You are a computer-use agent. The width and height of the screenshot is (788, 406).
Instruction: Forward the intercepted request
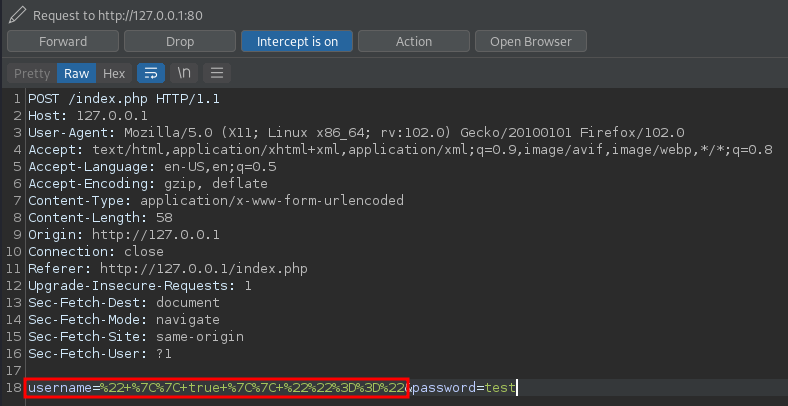coord(62,42)
